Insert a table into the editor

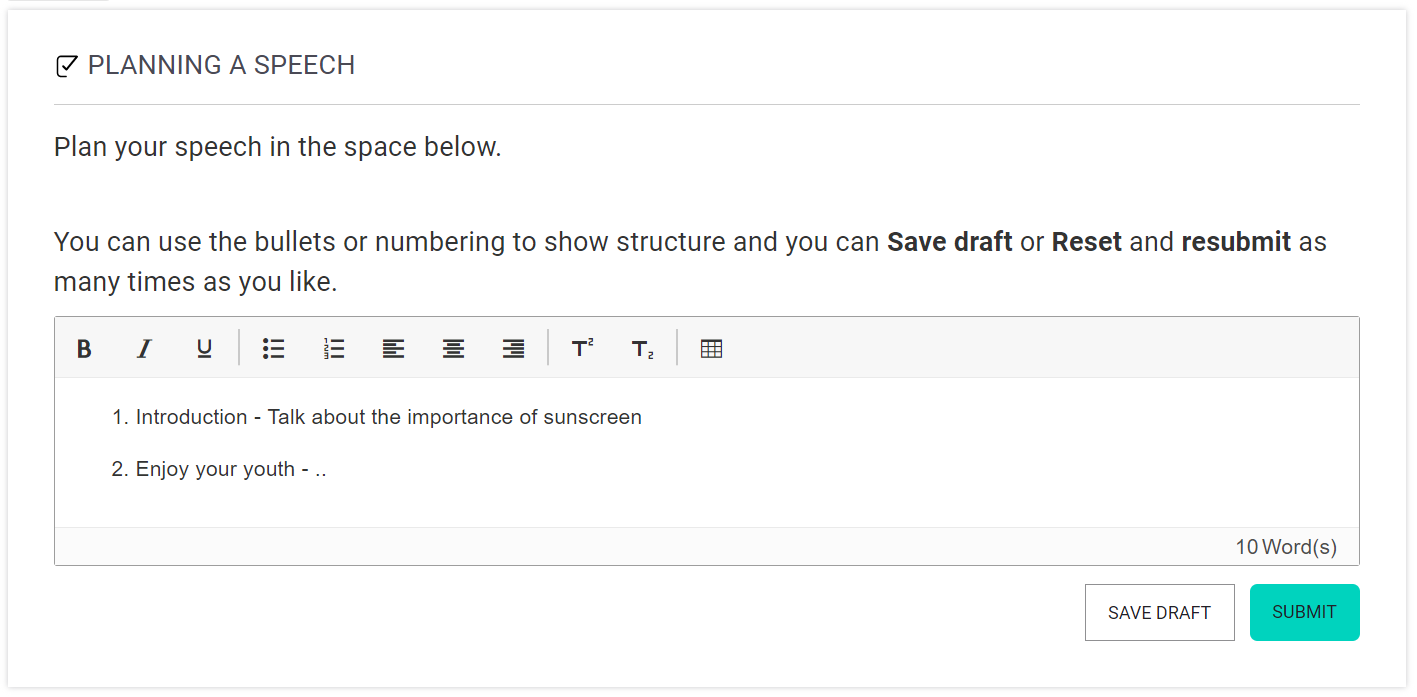coord(711,348)
